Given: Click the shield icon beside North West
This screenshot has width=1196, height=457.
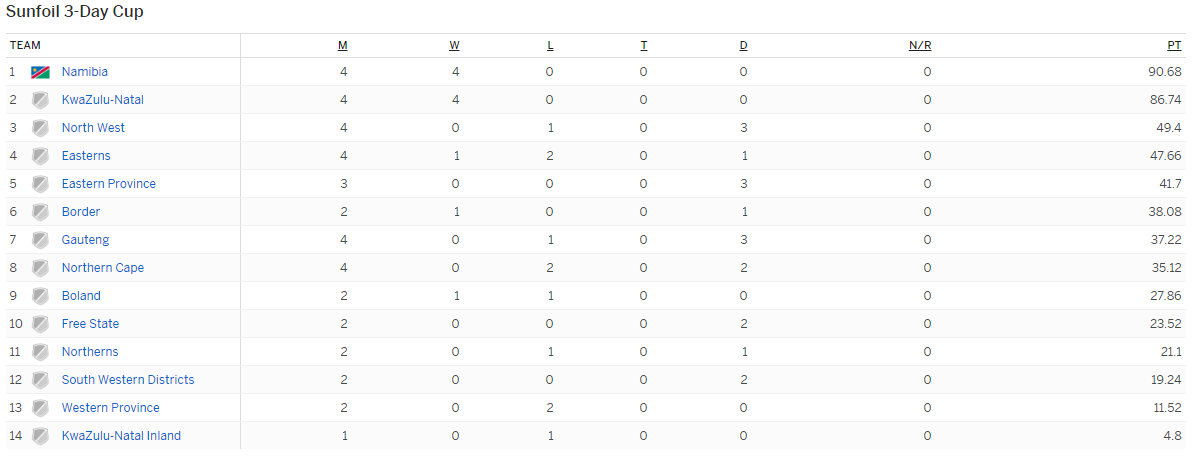Looking at the screenshot, I should click(40, 128).
